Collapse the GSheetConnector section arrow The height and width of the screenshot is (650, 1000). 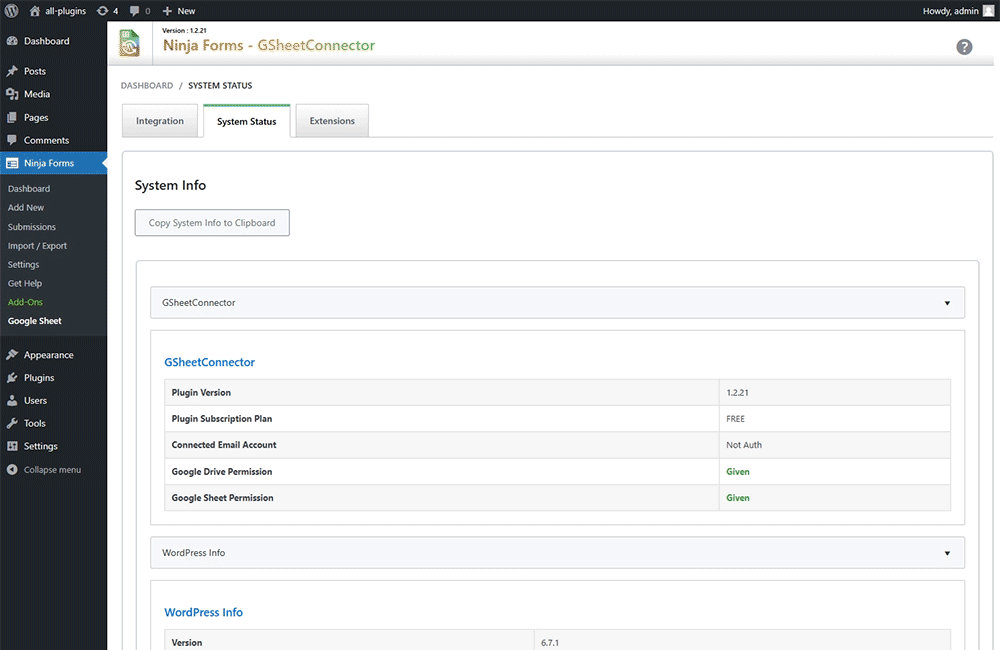(947, 303)
